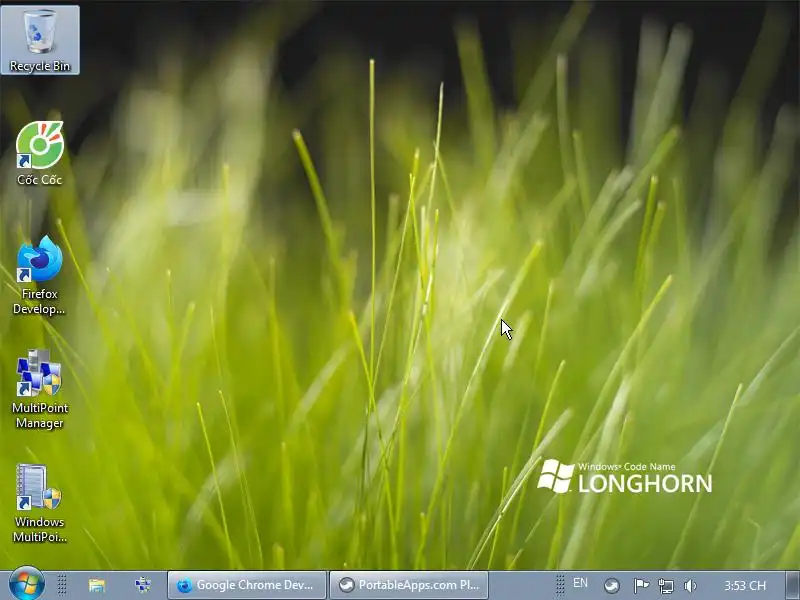The width and height of the screenshot is (800, 600).
Task: Switch to PortableApps.com Platform taskbar window
Action: pos(409,585)
